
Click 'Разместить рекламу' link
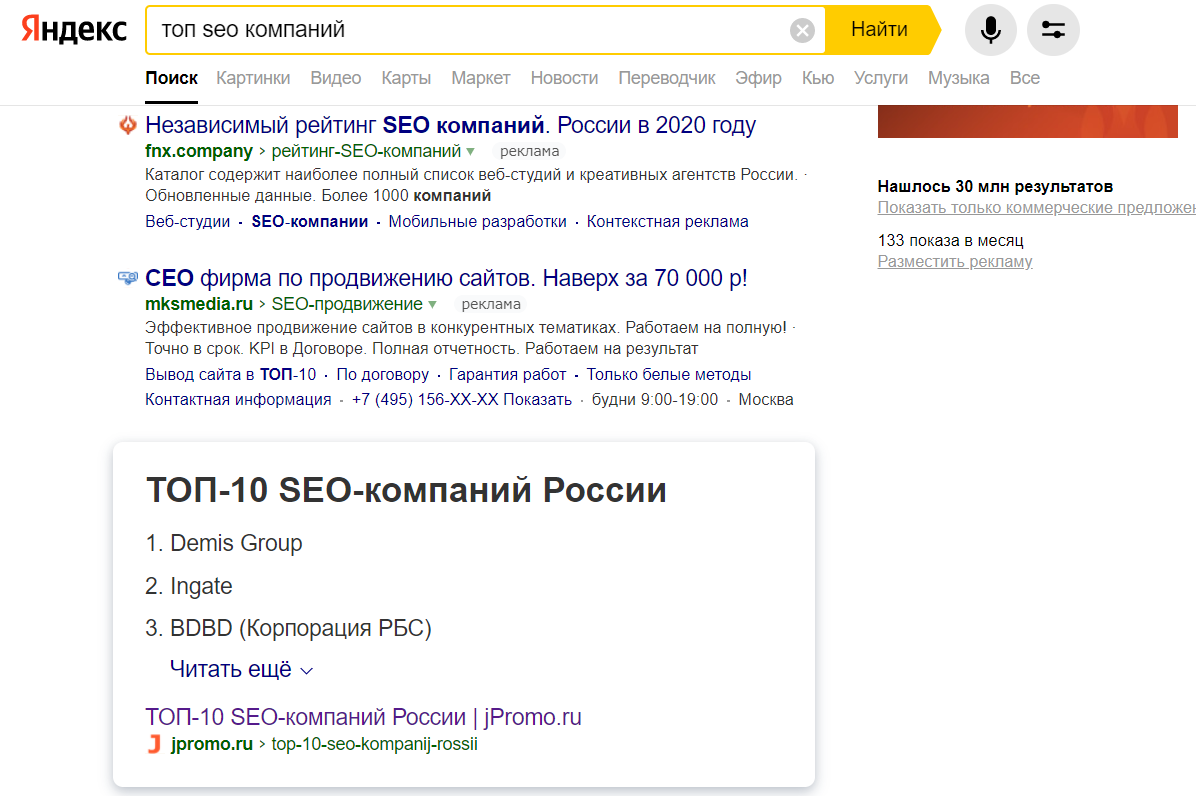pyautogui.click(x=955, y=262)
